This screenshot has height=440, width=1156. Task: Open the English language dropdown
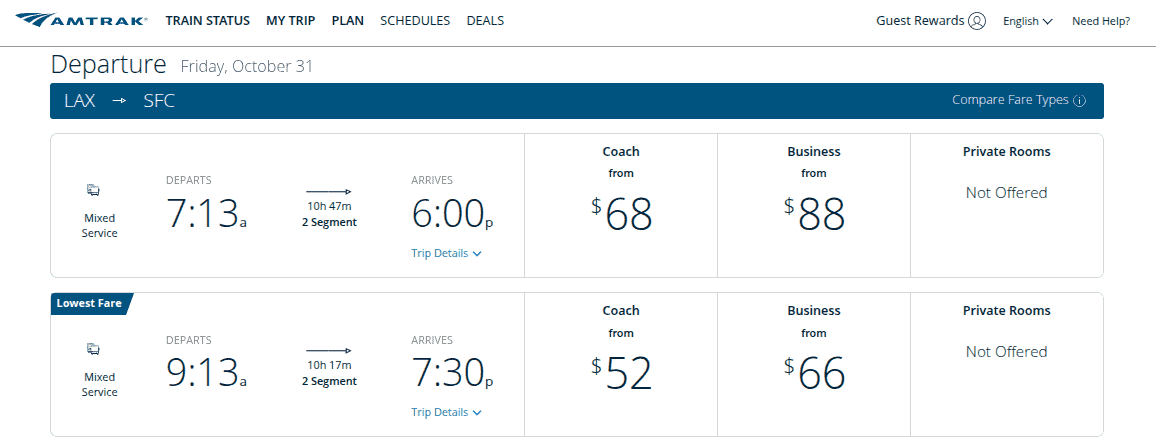pyautogui.click(x=1027, y=21)
